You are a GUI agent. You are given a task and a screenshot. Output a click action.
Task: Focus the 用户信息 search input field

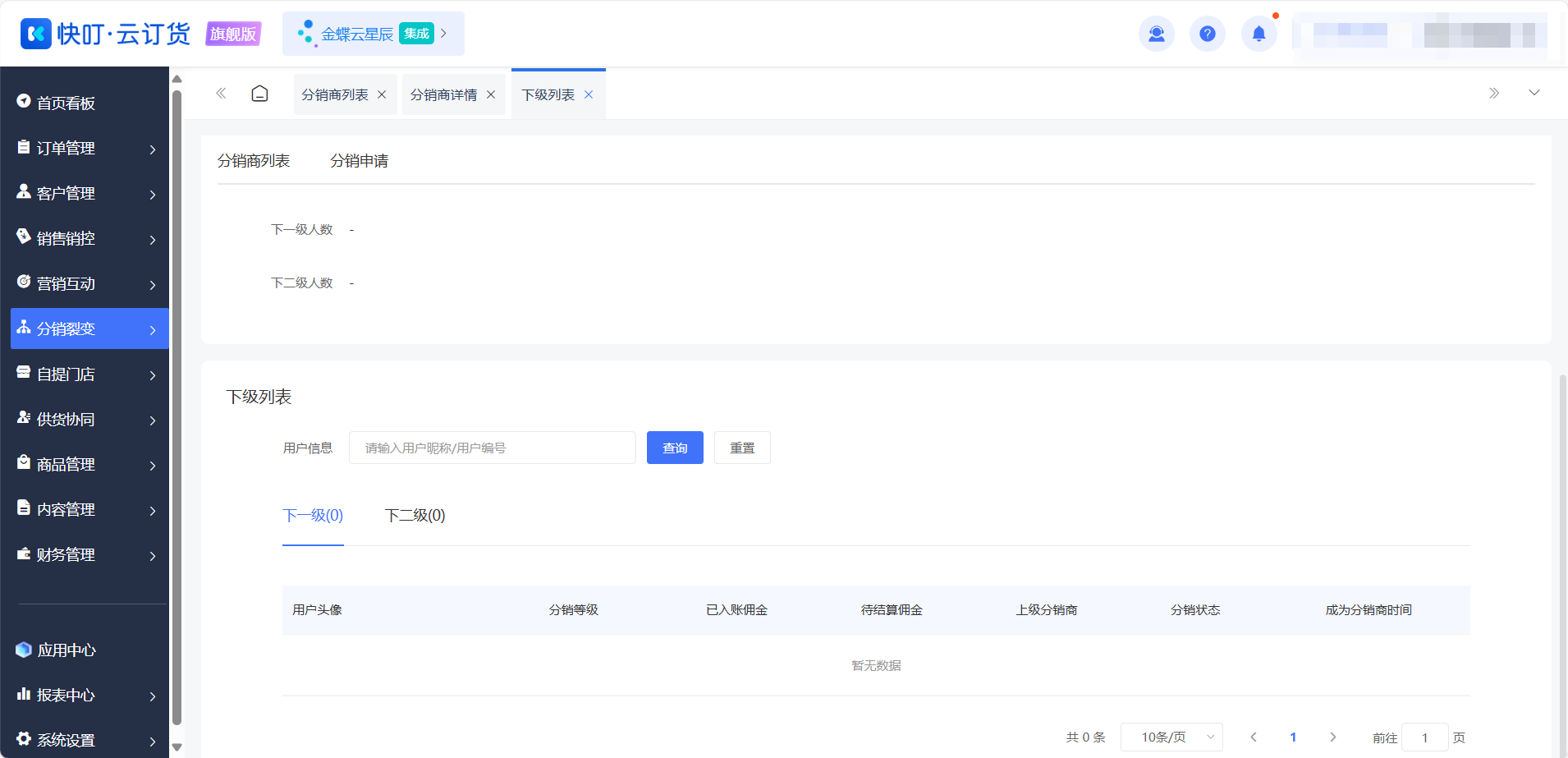pos(493,448)
